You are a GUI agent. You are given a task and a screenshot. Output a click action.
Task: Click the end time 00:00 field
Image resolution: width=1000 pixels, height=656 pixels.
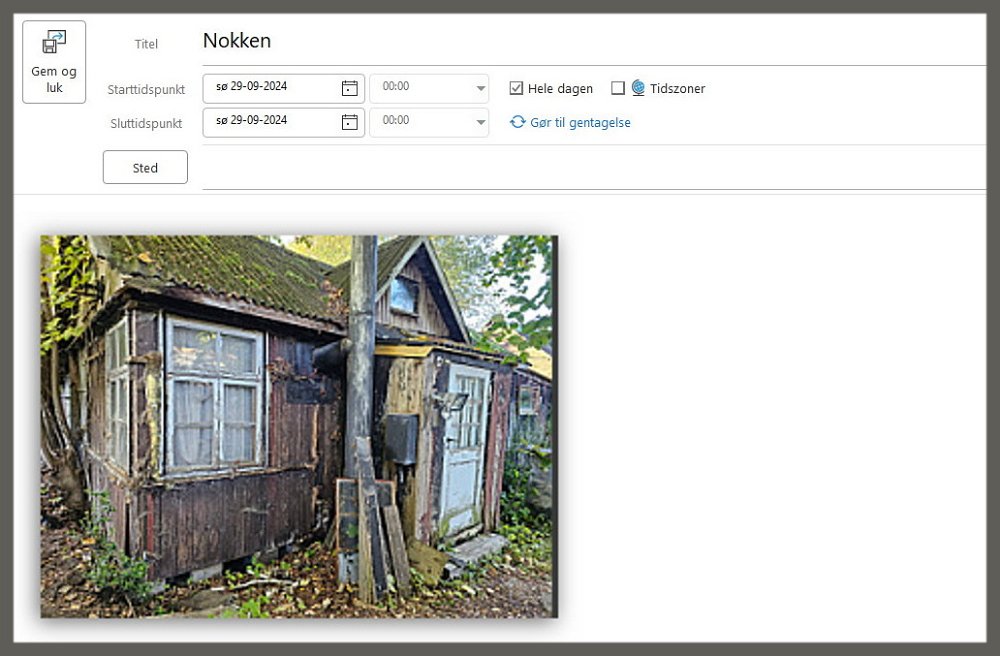pyautogui.click(x=420, y=122)
